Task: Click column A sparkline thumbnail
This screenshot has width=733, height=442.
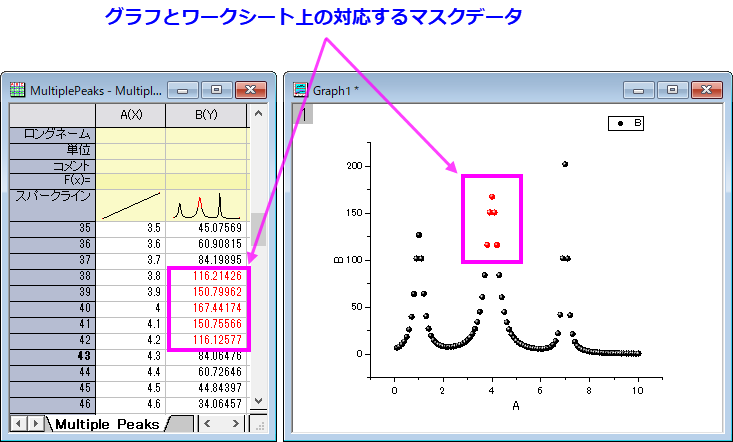Action: pyautogui.click(x=131, y=205)
